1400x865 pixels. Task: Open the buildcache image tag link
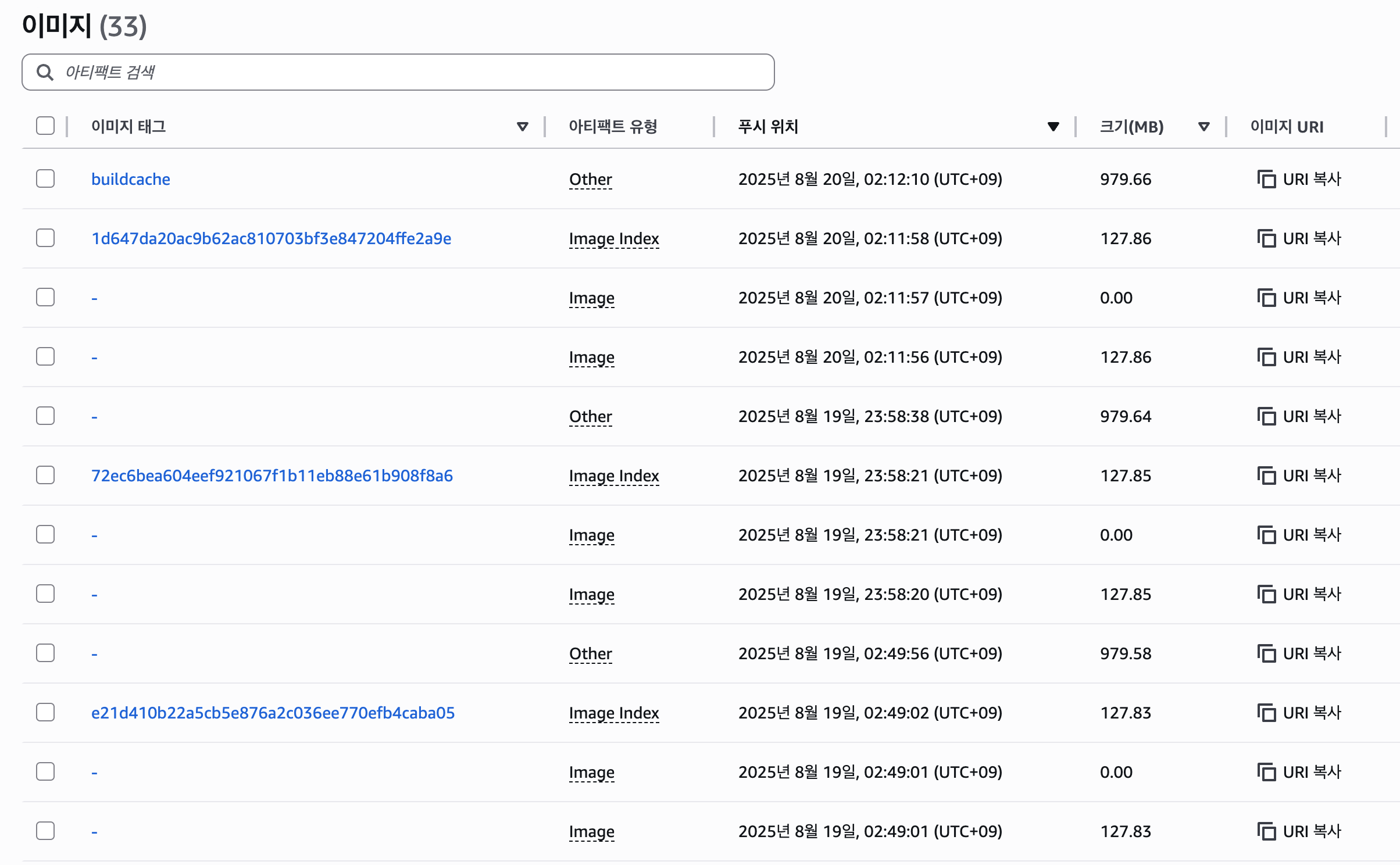tap(131, 179)
